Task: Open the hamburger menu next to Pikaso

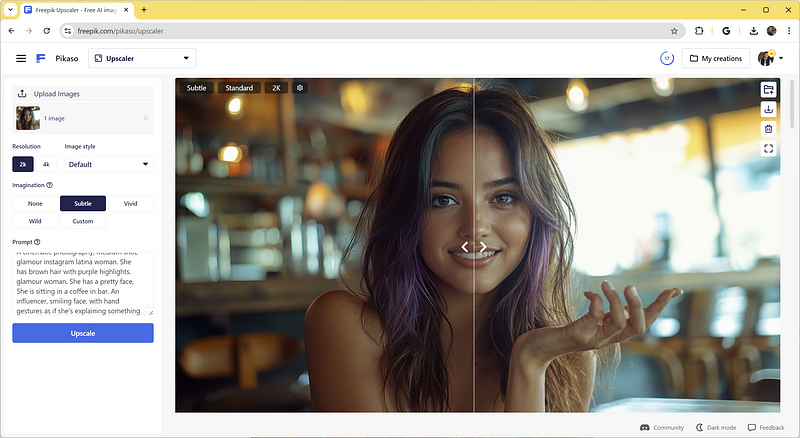Action: [x=21, y=58]
